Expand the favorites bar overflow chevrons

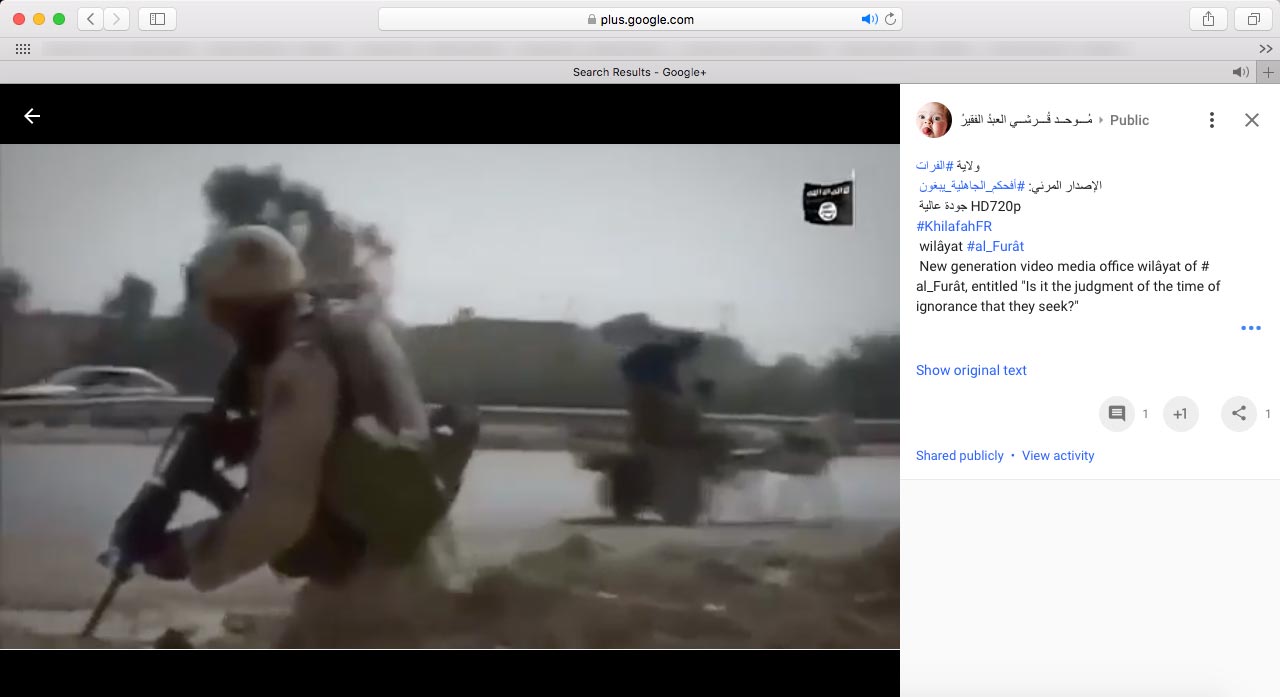click(1265, 49)
